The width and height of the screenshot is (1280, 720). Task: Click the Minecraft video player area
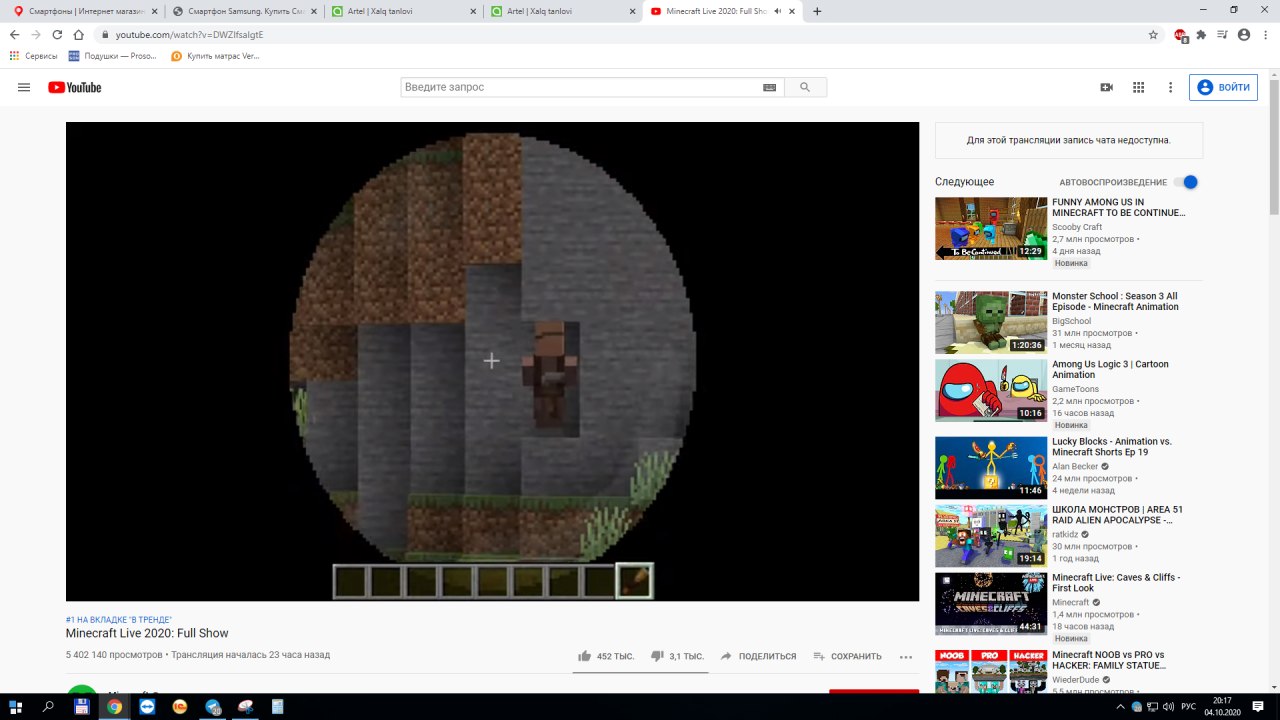[x=492, y=361]
